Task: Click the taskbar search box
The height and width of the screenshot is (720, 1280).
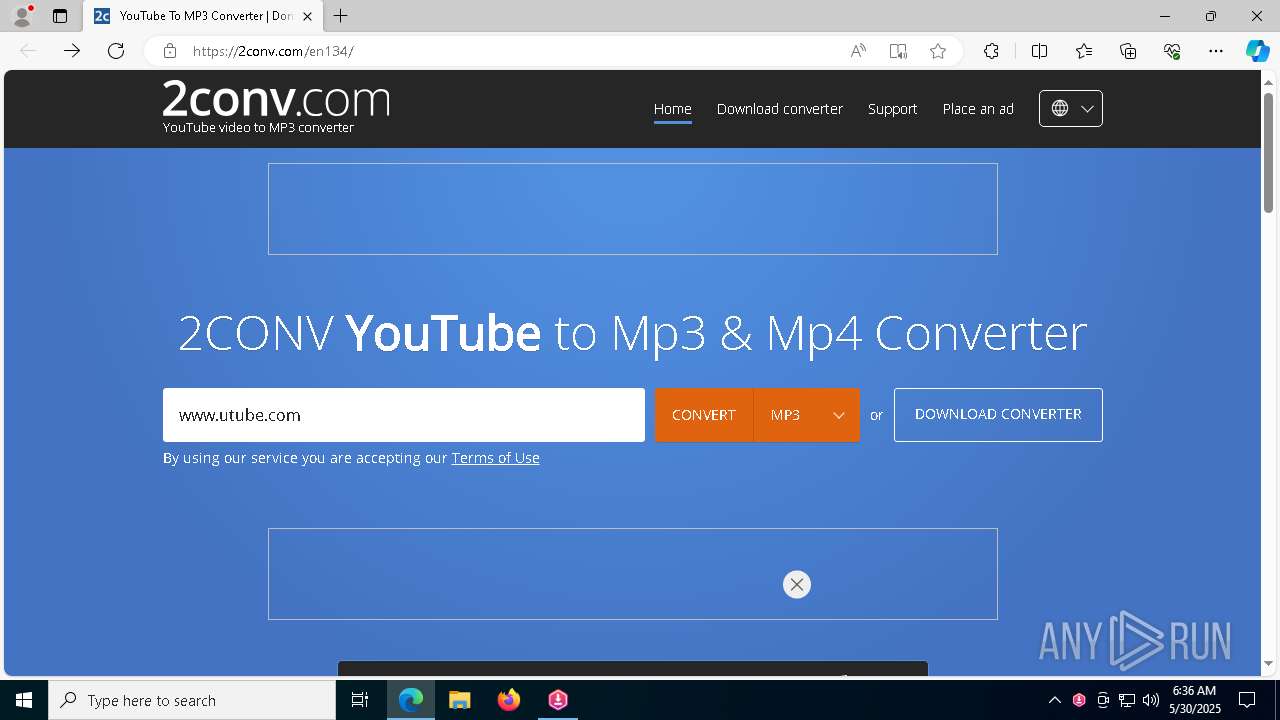Action: [x=192, y=700]
